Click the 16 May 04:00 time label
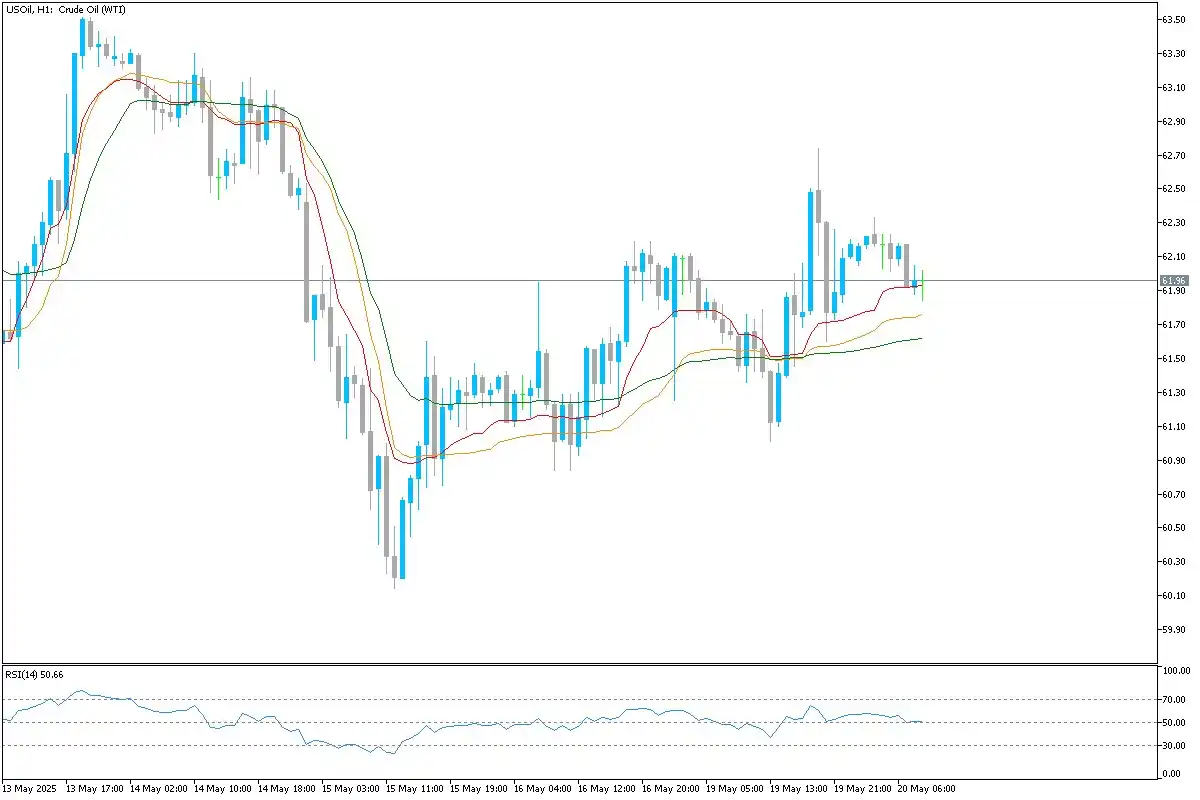This screenshot has width=1200, height=800. [542, 789]
